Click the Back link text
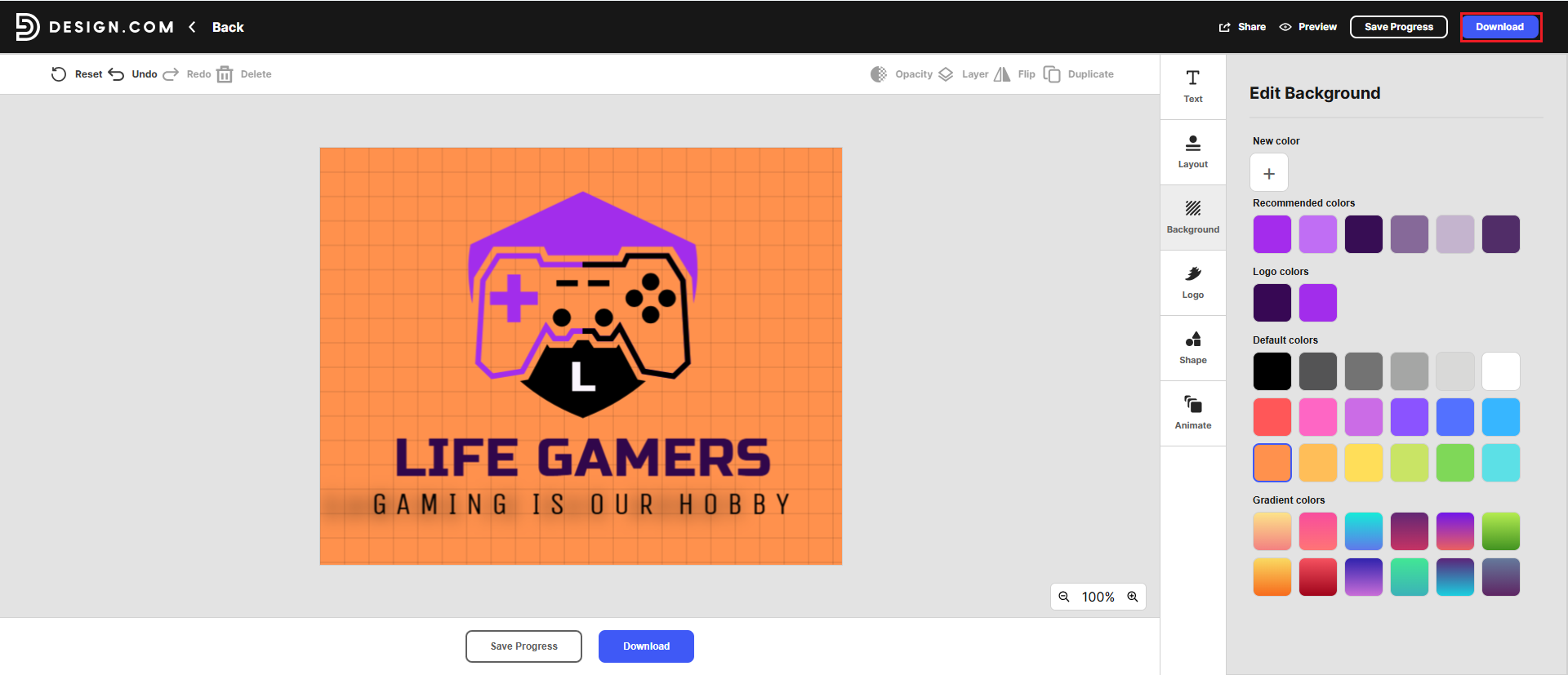This screenshot has height=675, width=1568. 228,27
